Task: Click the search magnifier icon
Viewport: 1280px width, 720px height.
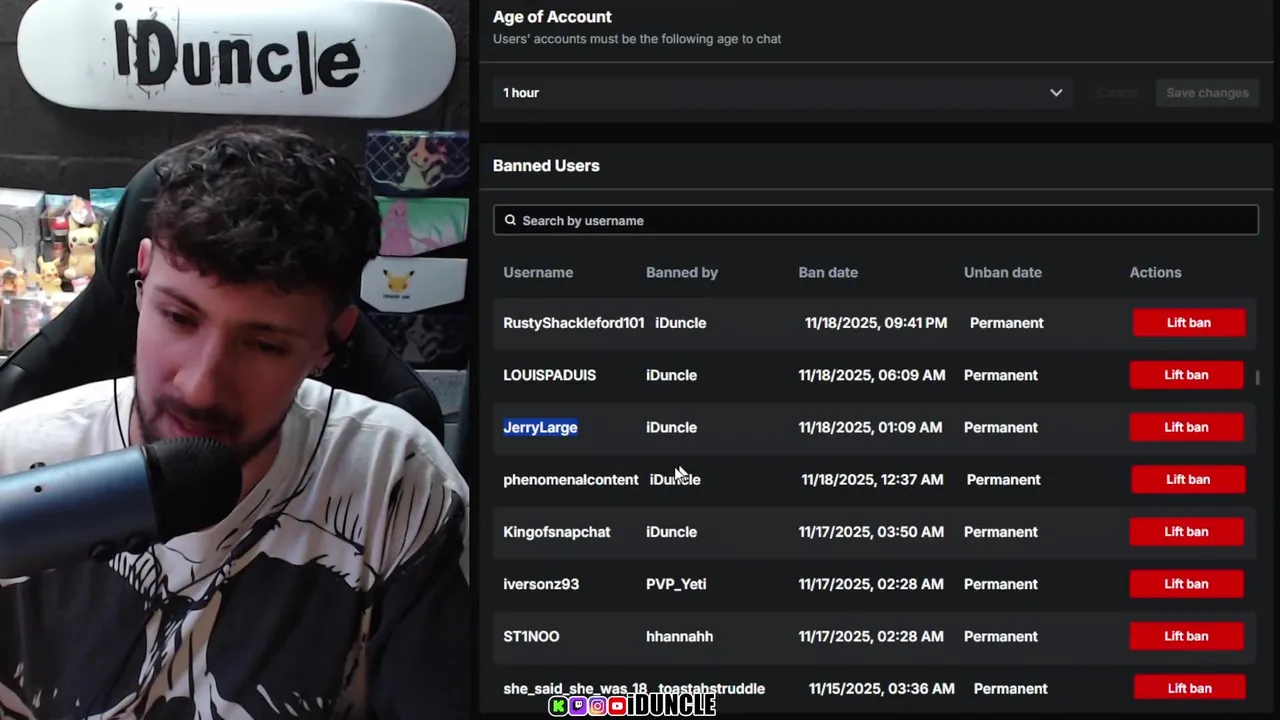Action: pos(510,220)
